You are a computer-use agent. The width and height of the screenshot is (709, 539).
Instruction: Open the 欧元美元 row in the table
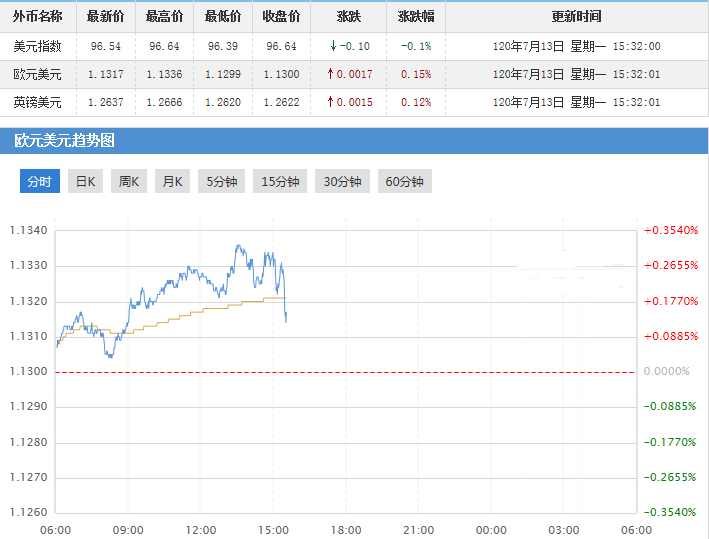point(37,74)
